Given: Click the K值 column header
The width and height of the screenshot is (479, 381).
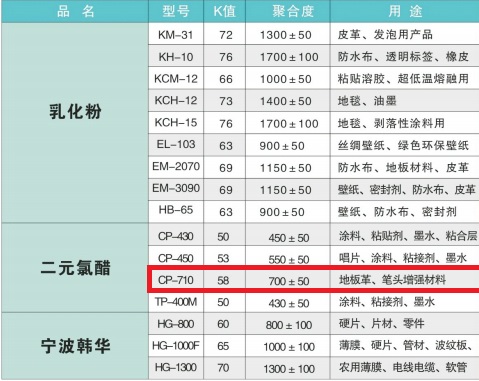Looking at the screenshot, I should point(225,11).
